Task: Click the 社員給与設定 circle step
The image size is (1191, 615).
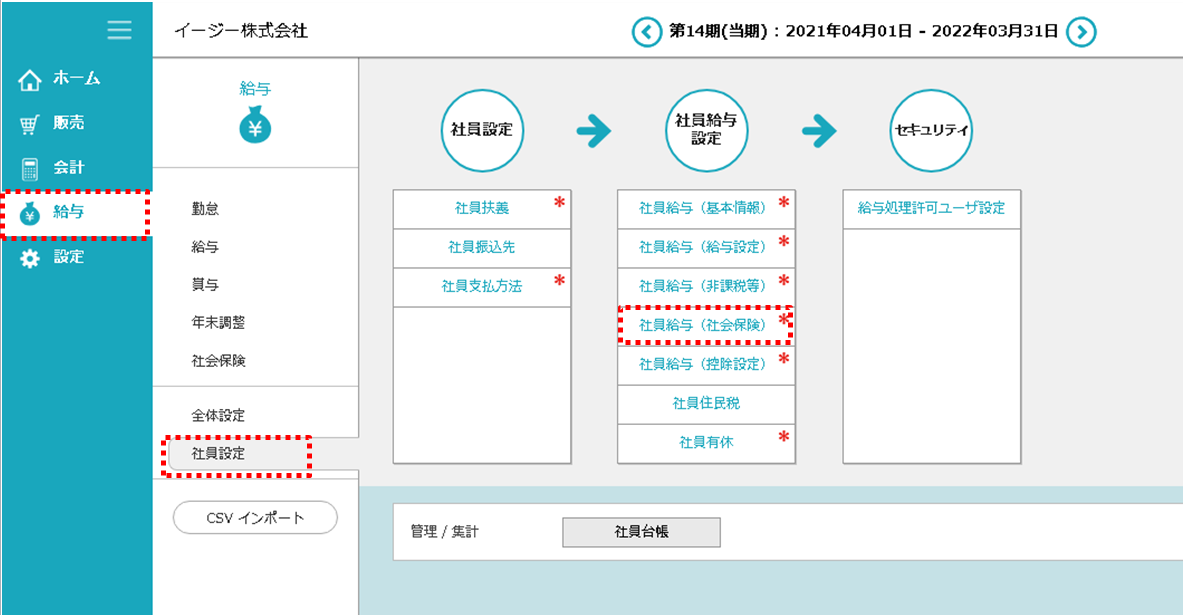Action: (706, 130)
